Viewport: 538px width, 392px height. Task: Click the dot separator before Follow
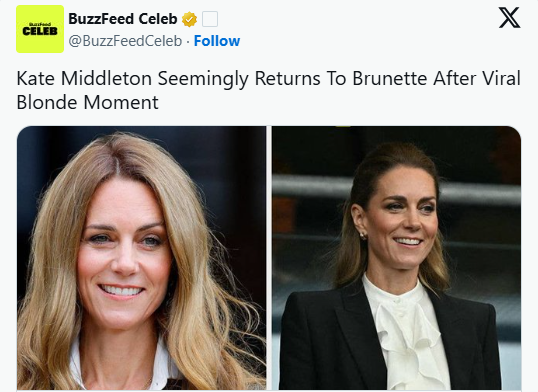188,42
